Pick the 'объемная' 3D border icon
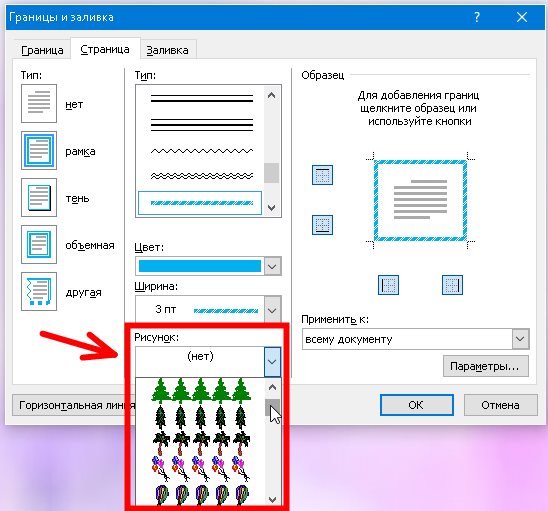548x511 pixels. (39, 244)
